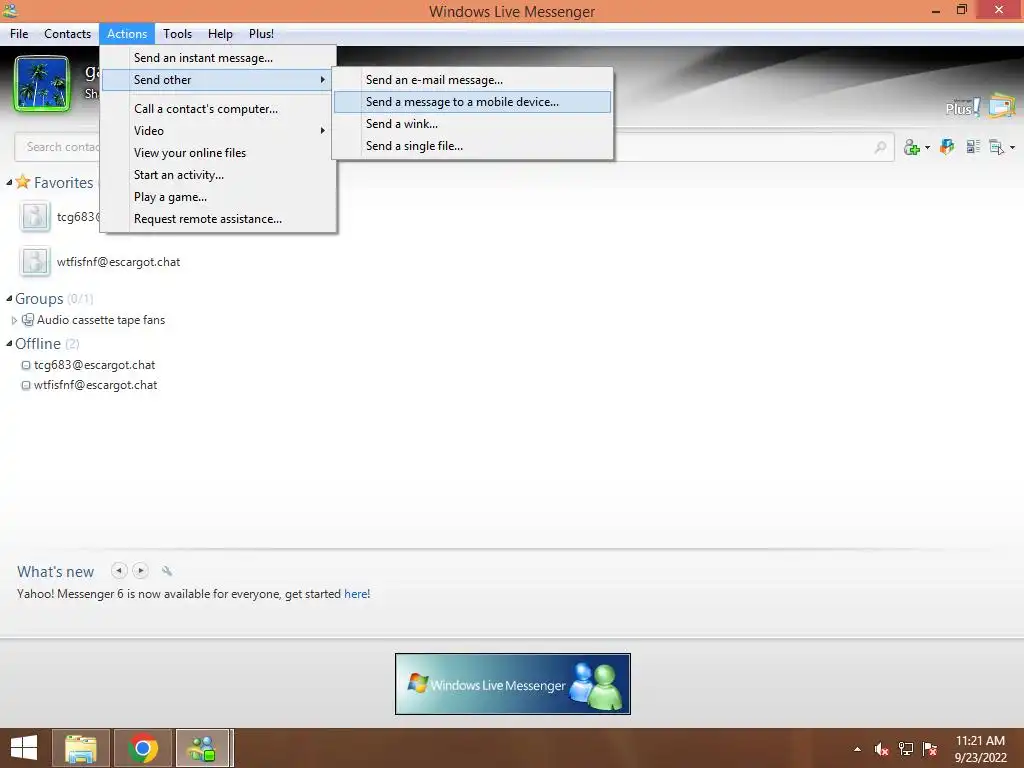The height and width of the screenshot is (768, 1024).
Task: Choose Play a game
Action: (x=218, y=197)
